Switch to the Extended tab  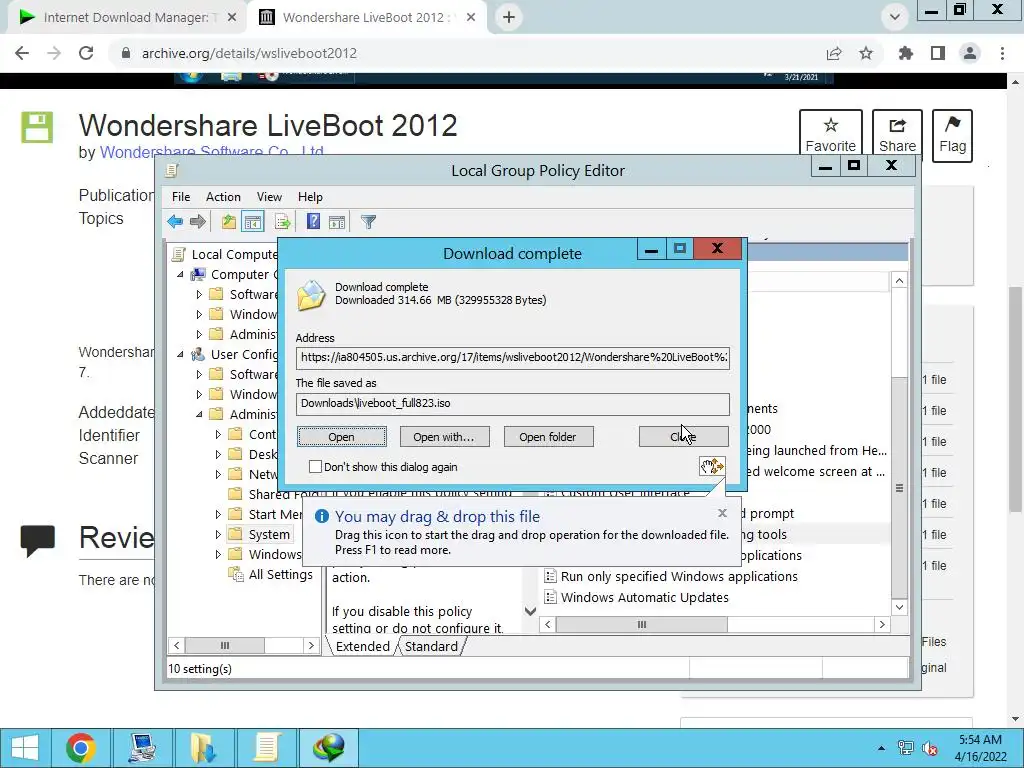362,646
